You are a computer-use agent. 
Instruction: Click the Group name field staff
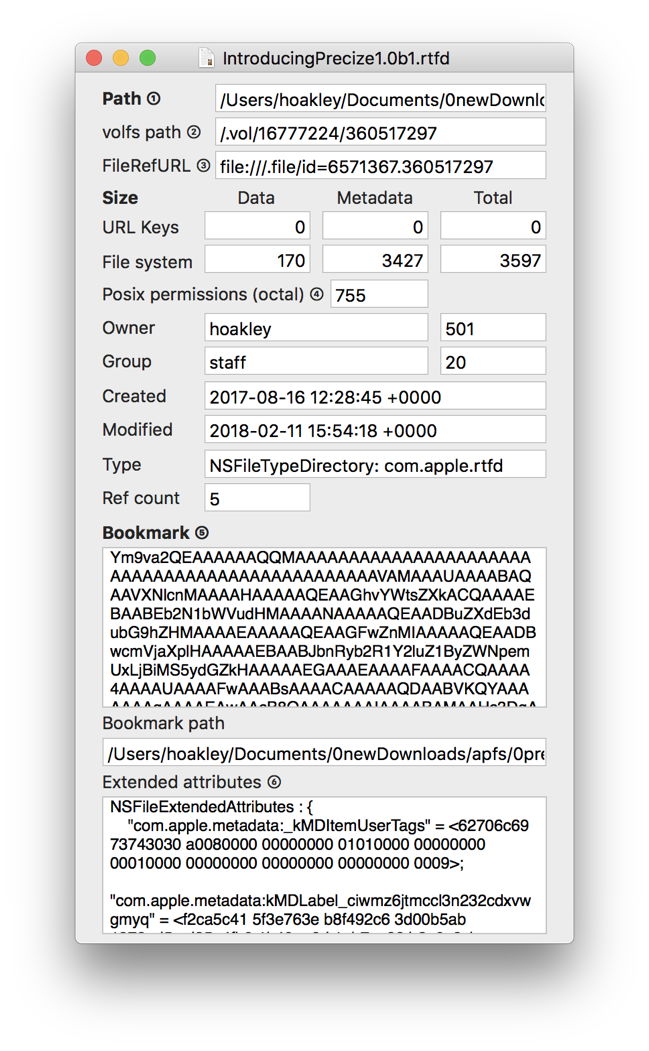pyautogui.click(x=316, y=361)
